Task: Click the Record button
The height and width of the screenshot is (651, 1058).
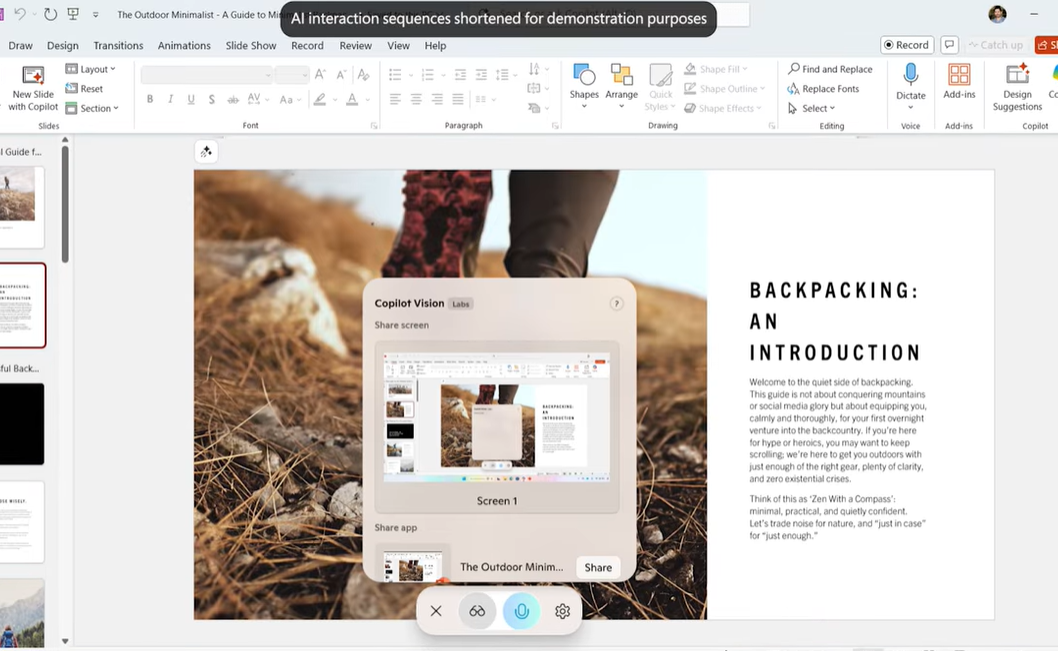Action: point(906,45)
